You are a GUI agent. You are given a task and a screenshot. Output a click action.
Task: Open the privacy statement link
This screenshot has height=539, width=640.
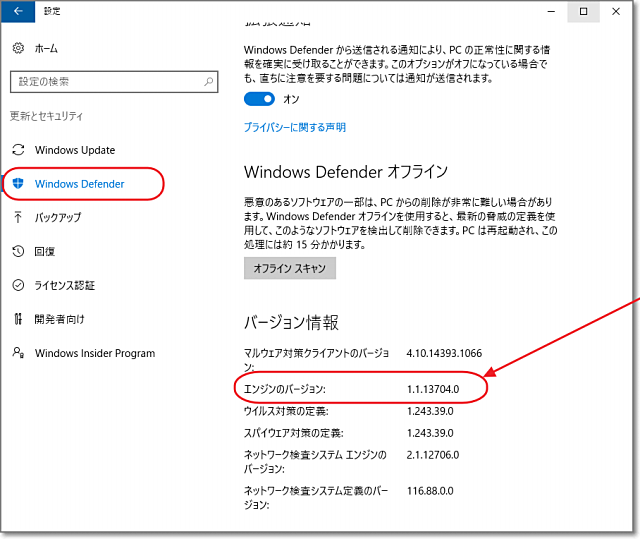(x=295, y=127)
